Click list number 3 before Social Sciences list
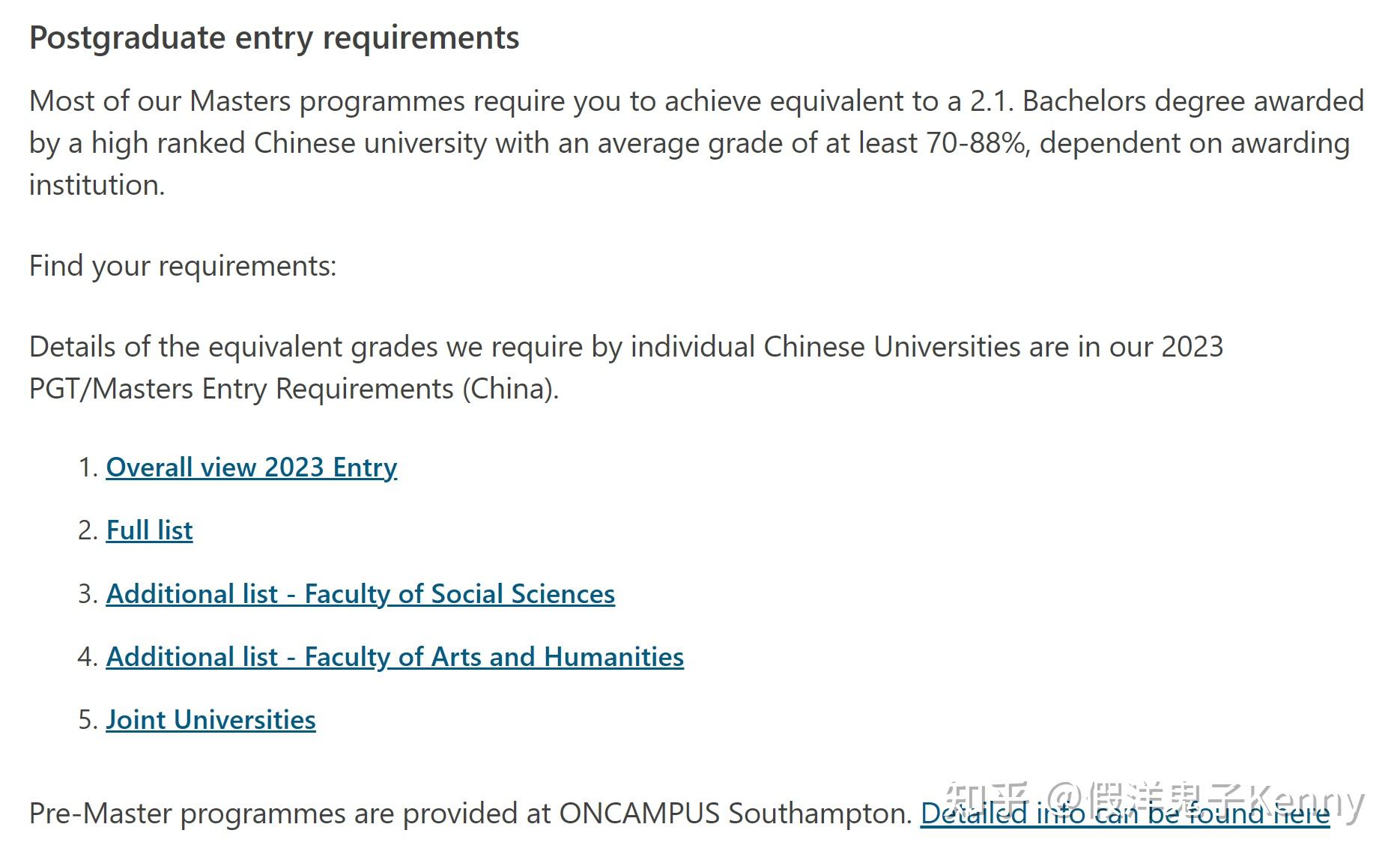The width and height of the screenshot is (1400, 863). tap(88, 594)
